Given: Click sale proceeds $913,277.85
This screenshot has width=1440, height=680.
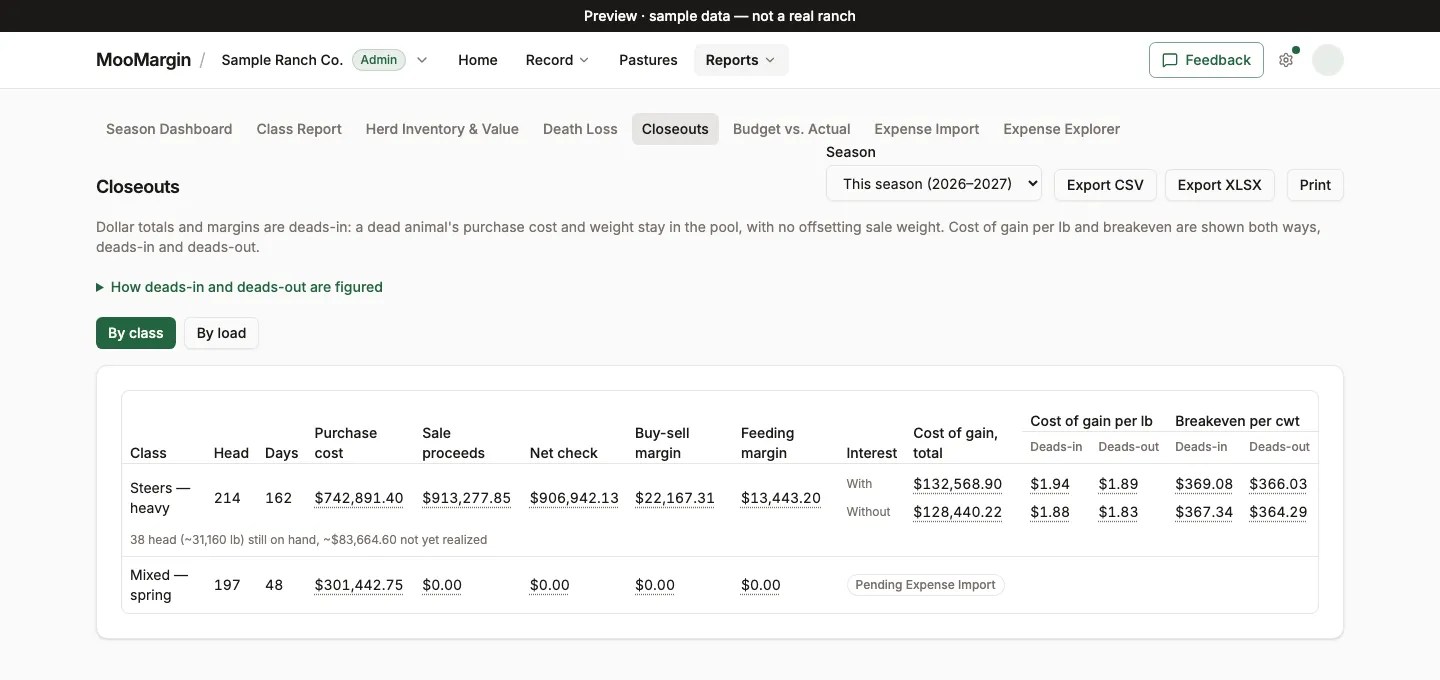Looking at the screenshot, I should [x=467, y=498].
